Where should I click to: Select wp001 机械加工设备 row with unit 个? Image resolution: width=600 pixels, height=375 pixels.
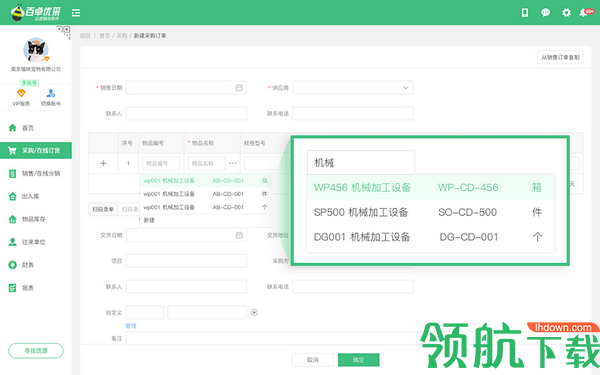click(206, 207)
